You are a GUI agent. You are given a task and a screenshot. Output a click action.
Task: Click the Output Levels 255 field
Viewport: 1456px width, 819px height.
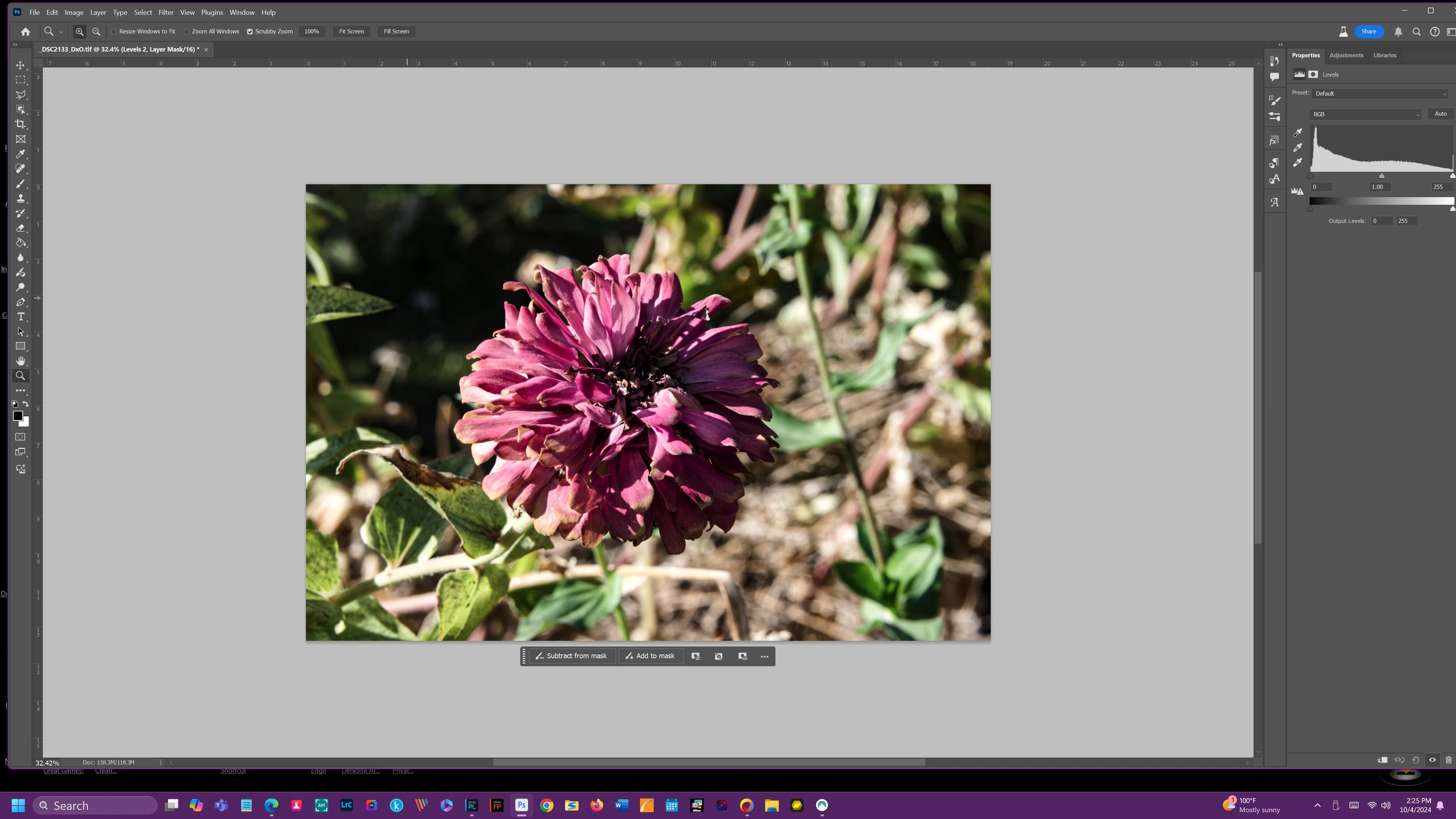coord(1406,221)
